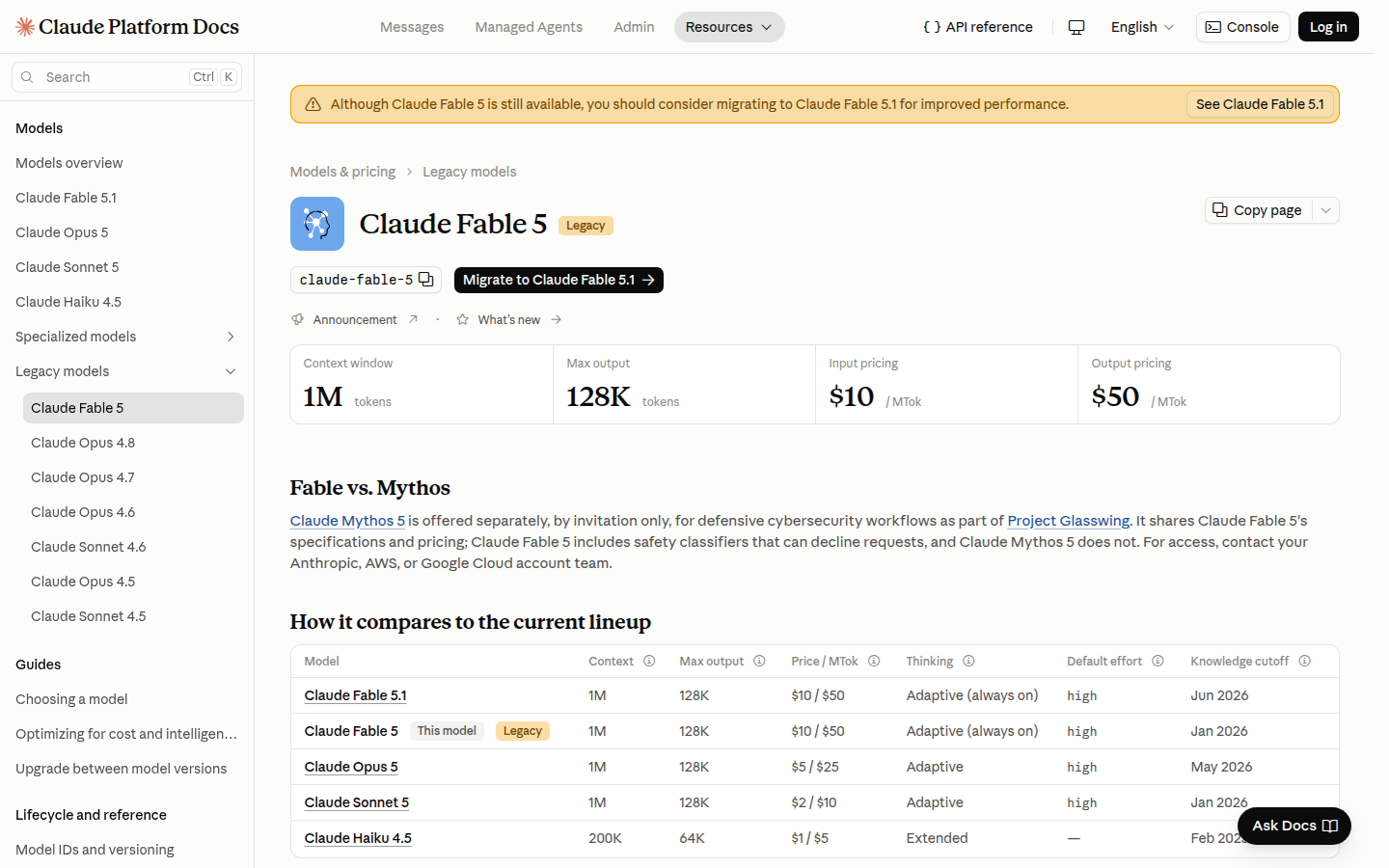Click See Claude Fable 5.1 button
This screenshot has height=868, width=1389.
[x=1260, y=104]
